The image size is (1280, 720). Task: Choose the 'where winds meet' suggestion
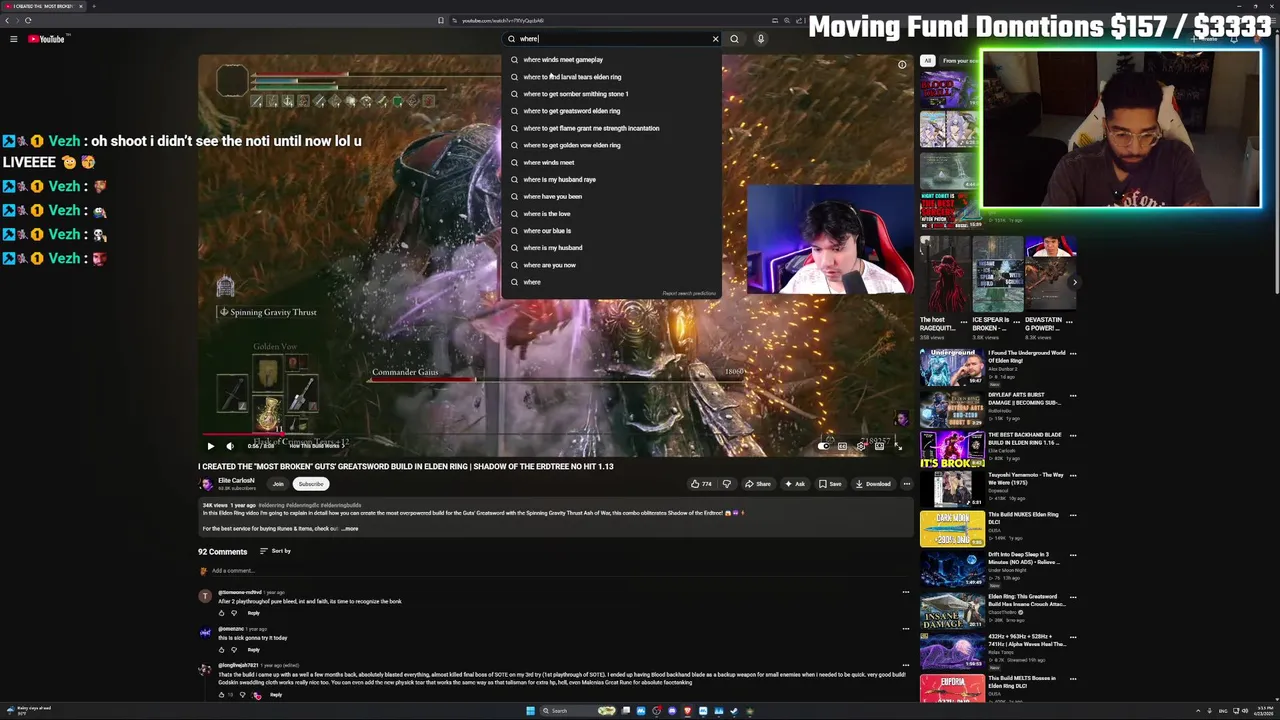611,162
